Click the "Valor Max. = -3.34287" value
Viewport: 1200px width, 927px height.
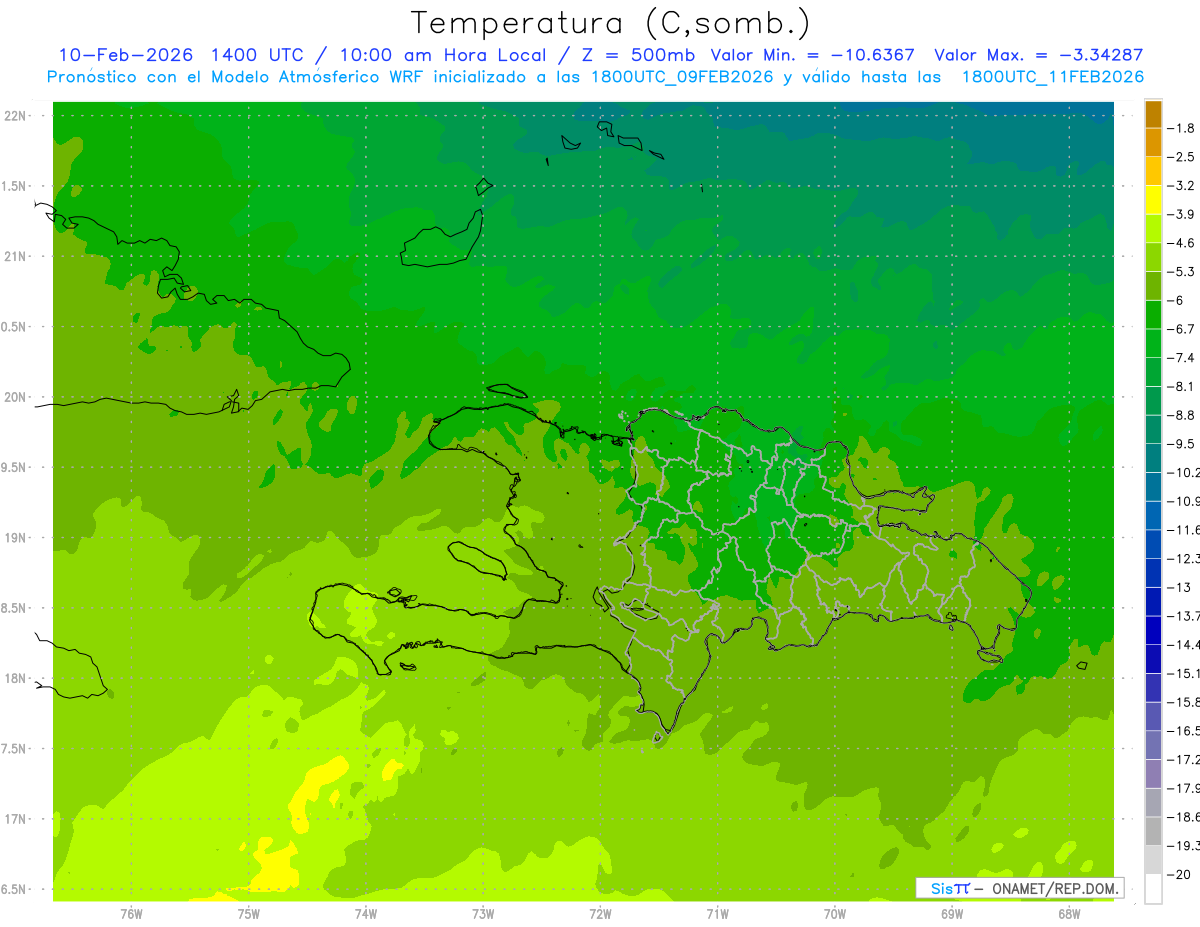click(1039, 56)
